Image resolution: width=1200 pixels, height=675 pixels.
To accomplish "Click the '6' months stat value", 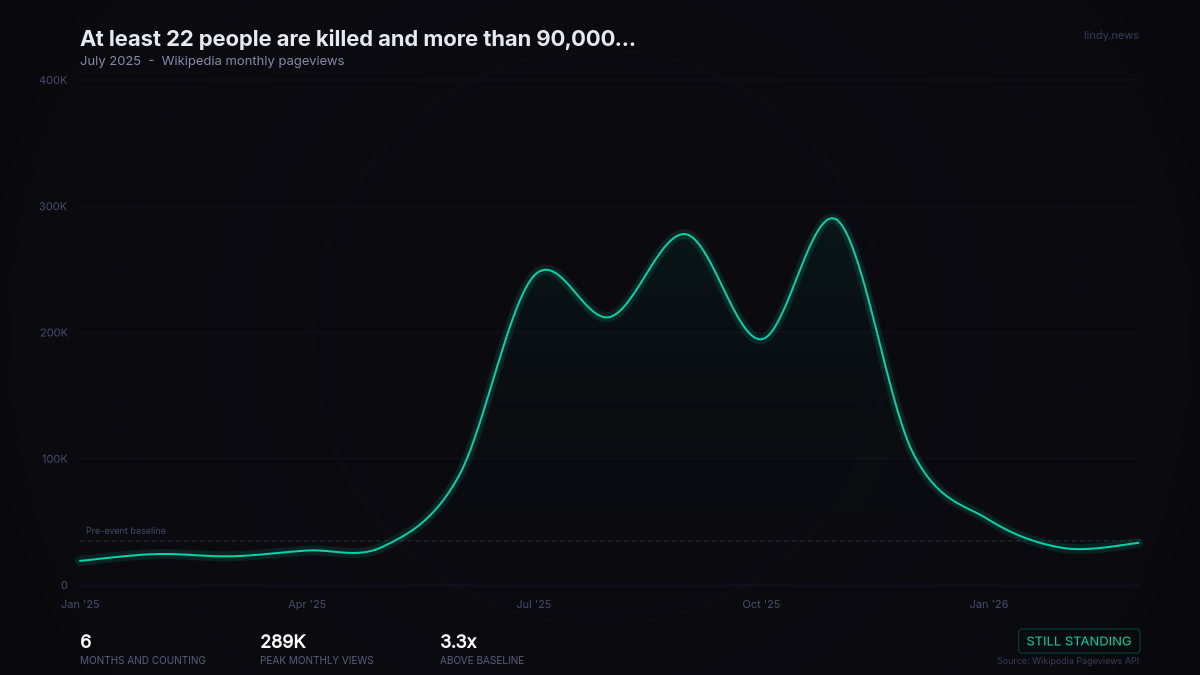I will point(86,642).
